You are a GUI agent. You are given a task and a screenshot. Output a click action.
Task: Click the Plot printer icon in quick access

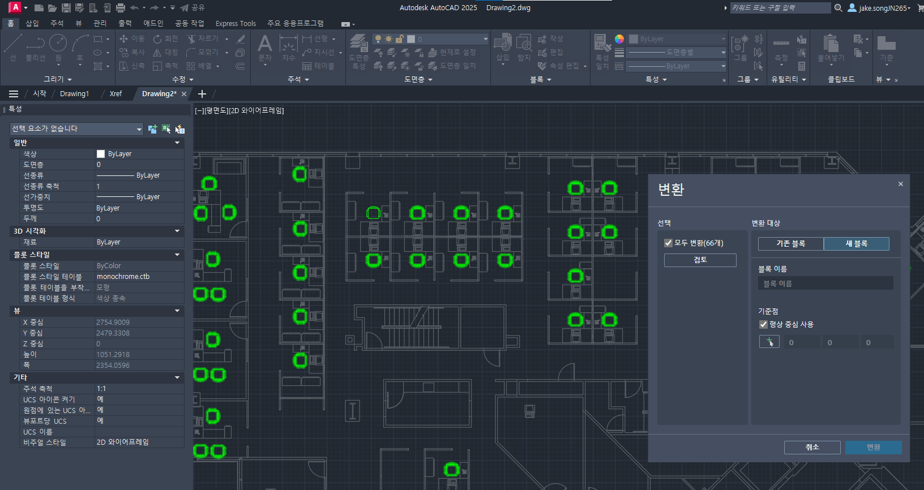tap(120, 8)
